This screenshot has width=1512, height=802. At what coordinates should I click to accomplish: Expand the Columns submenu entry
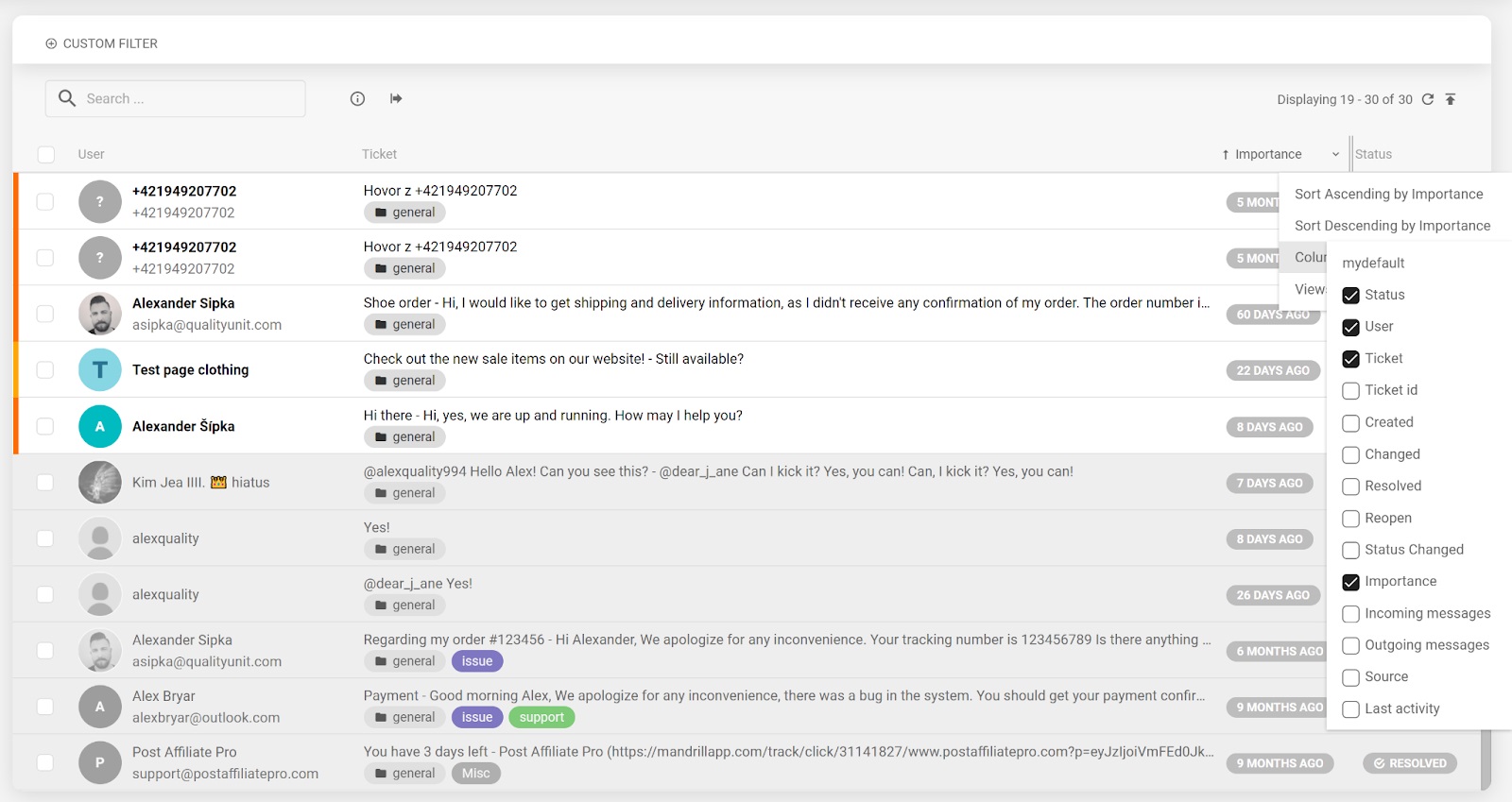pyautogui.click(x=1309, y=257)
